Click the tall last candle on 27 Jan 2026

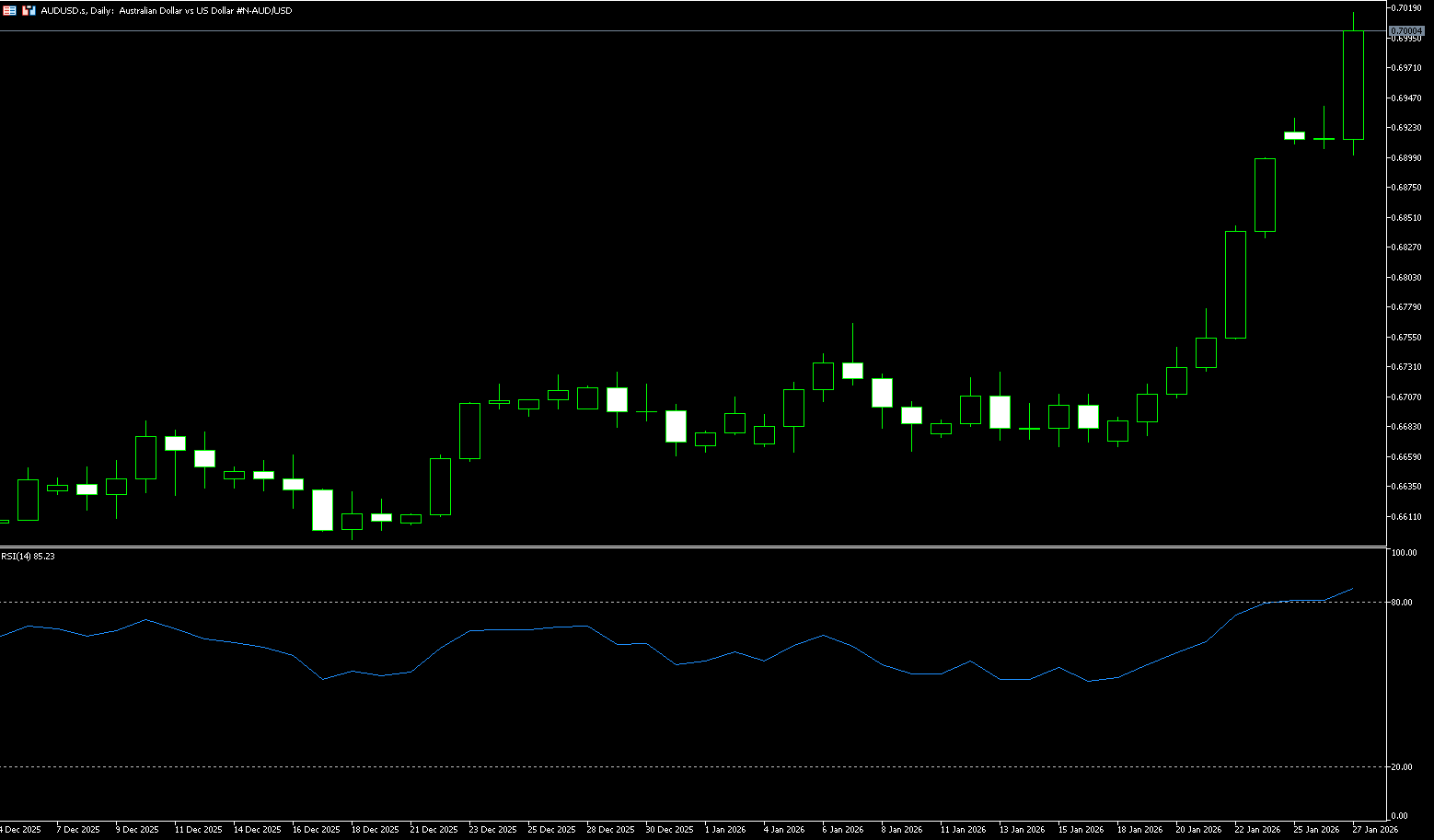tap(1353, 85)
